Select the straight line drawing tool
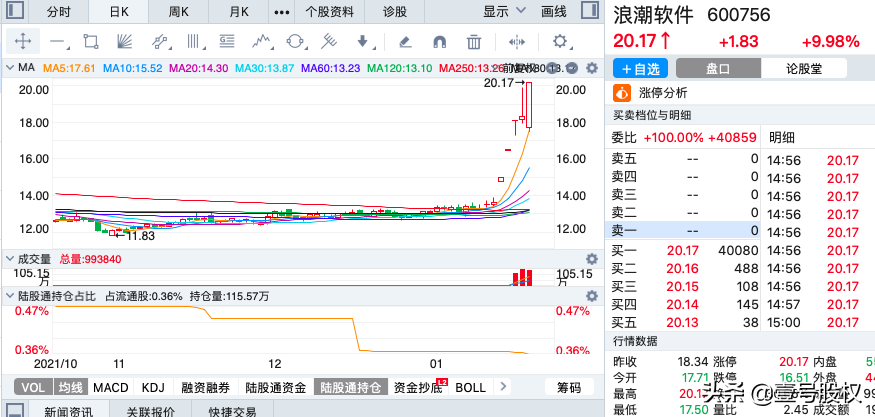The height and width of the screenshot is (417, 875). (x=58, y=41)
